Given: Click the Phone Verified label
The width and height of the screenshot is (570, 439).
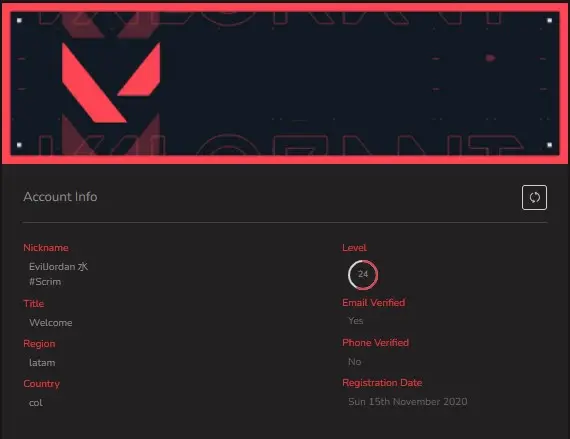Looking at the screenshot, I should click(x=376, y=343).
